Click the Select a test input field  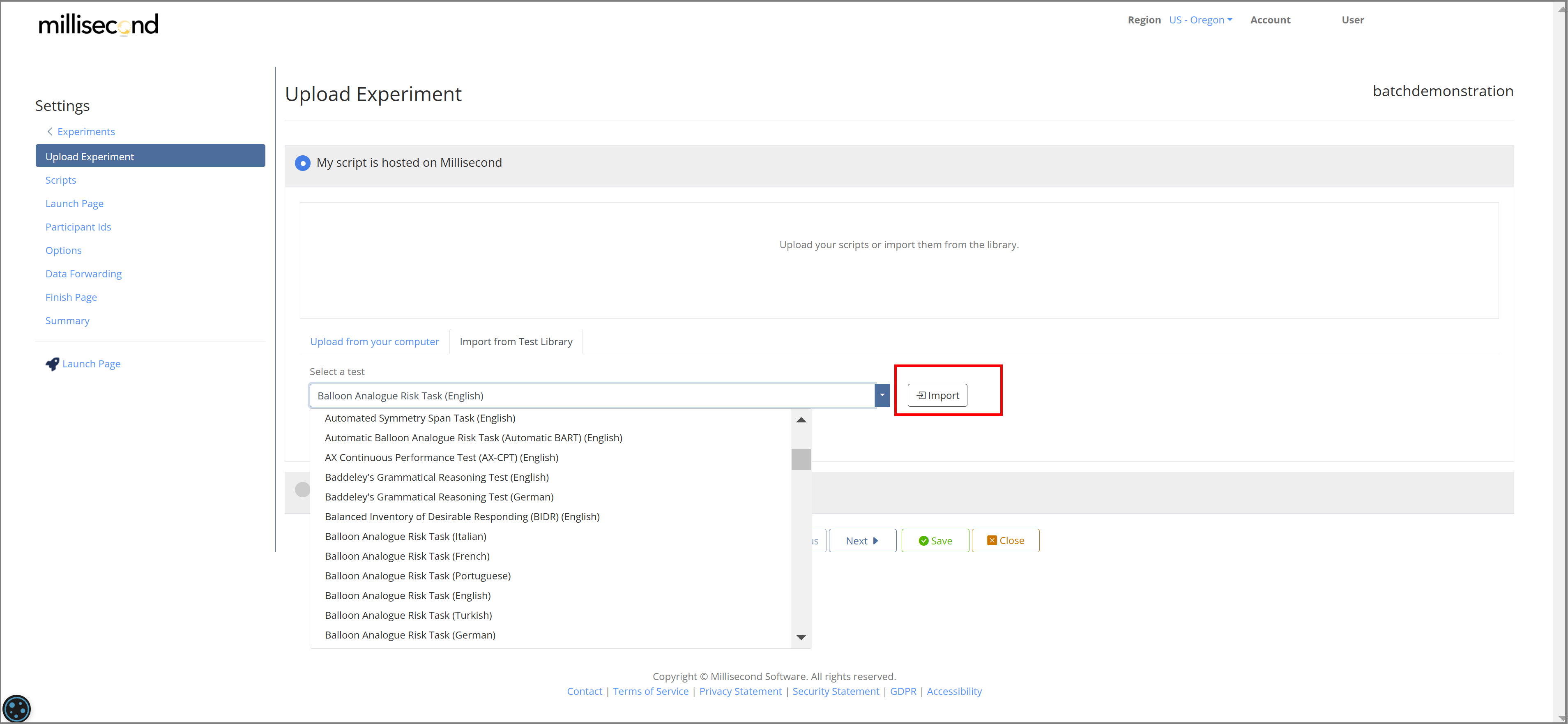pos(592,395)
